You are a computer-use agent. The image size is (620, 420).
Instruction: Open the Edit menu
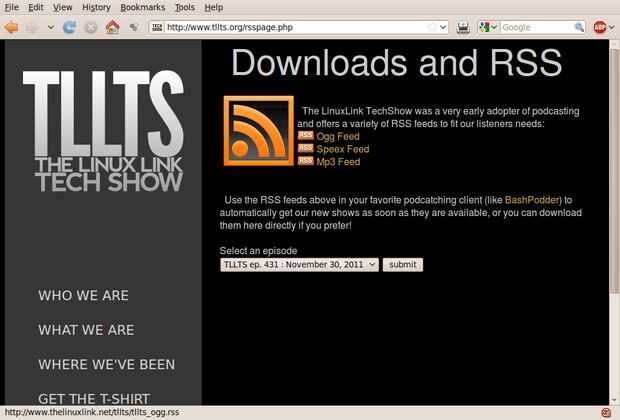pos(36,7)
